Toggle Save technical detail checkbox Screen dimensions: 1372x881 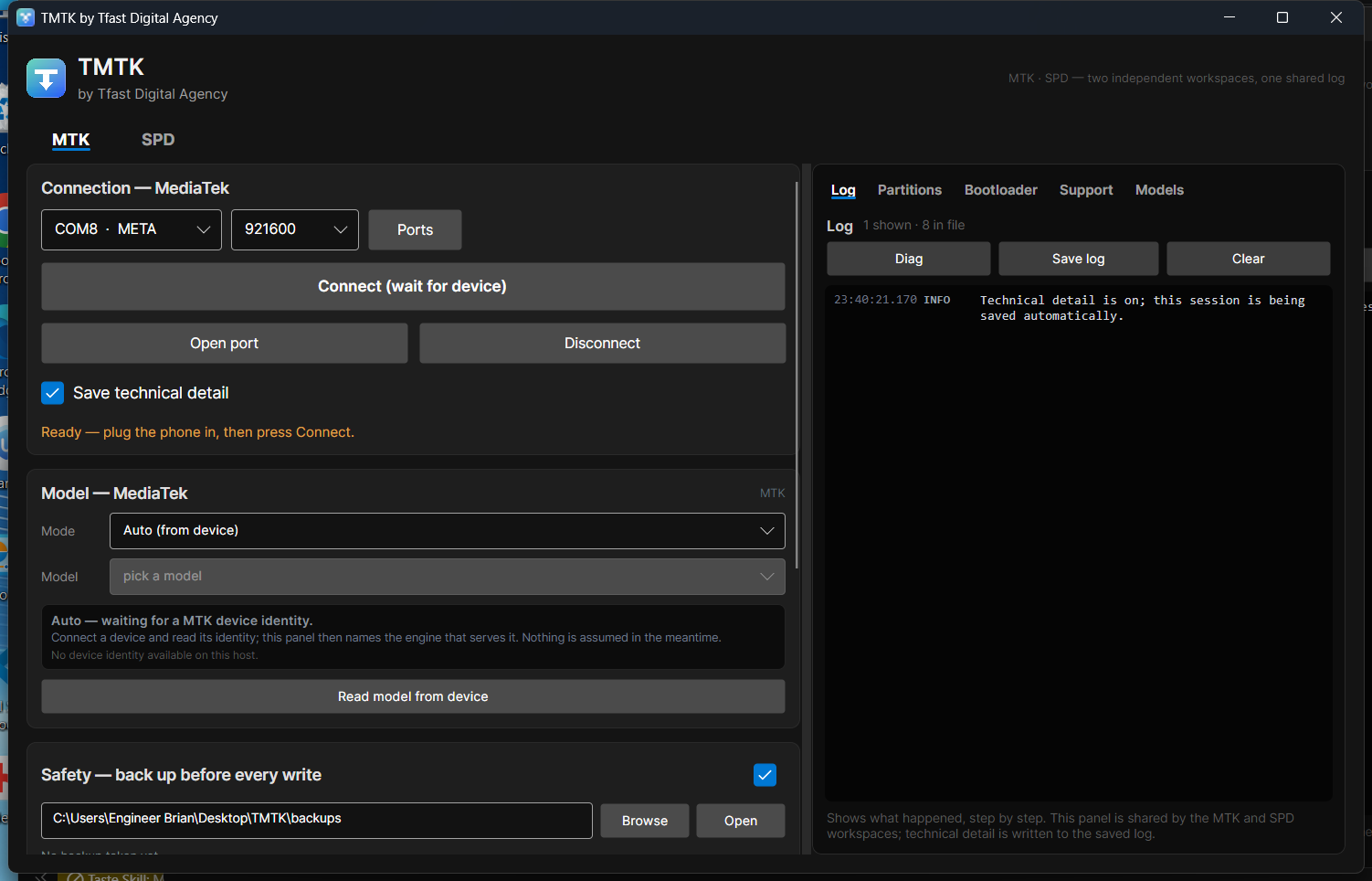click(52, 393)
